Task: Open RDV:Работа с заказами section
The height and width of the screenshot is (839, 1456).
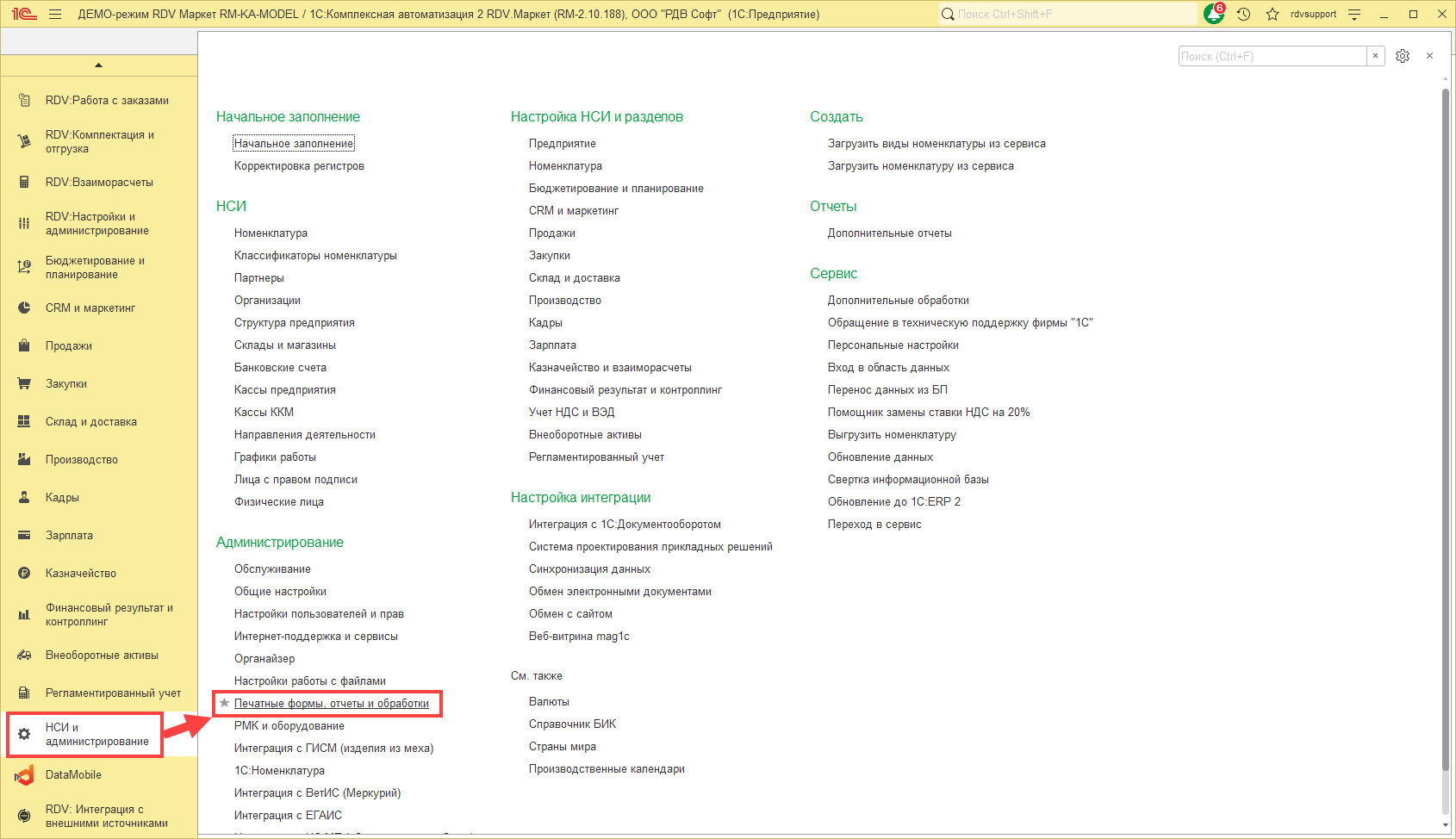Action: (99, 101)
